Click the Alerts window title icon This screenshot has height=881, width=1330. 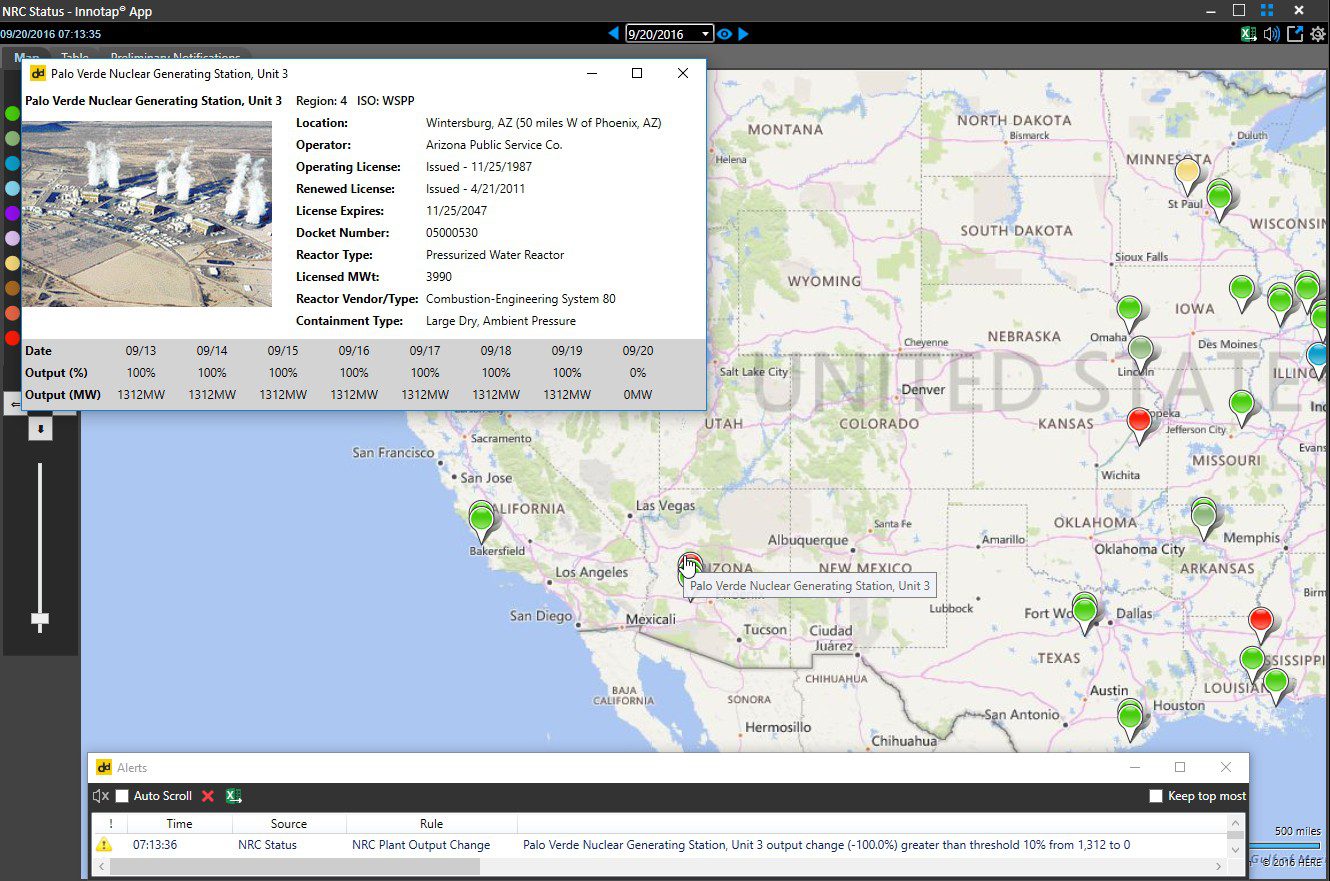(x=104, y=768)
